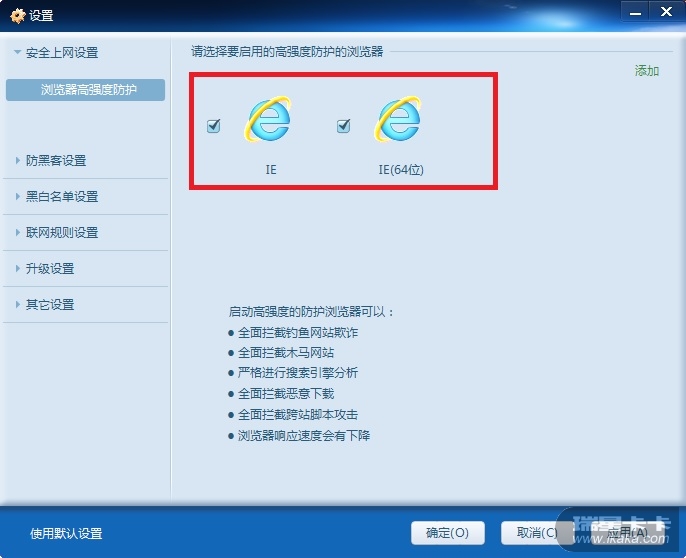Click 严格进行搜索引擎分析 bullet text
This screenshot has height=558, width=686.
click(x=298, y=373)
